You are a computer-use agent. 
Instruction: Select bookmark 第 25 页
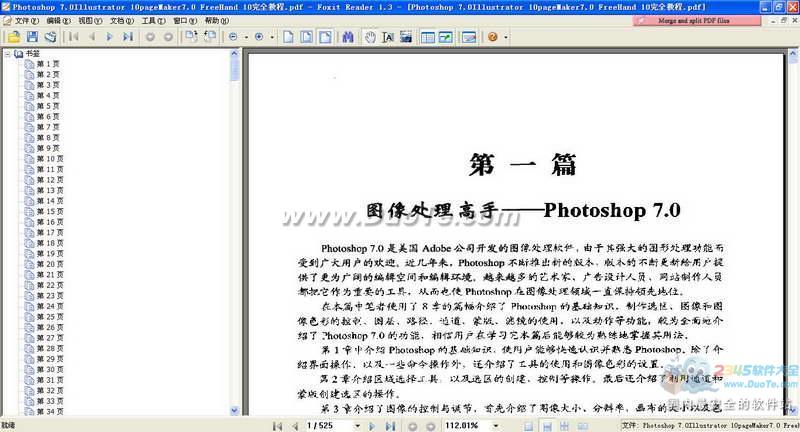(50, 317)
